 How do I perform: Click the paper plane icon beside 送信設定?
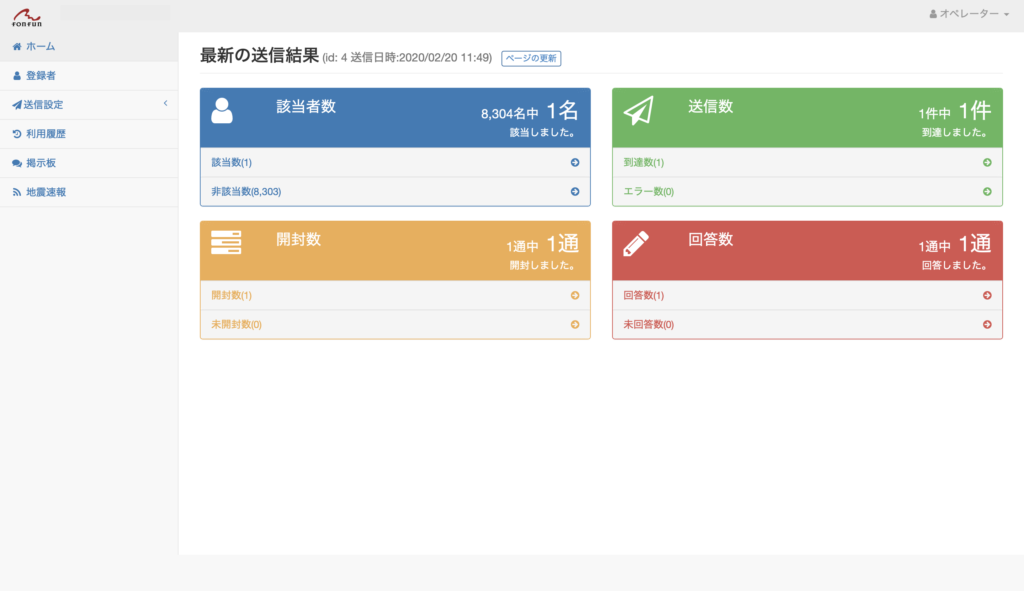(x=17, y=104)
